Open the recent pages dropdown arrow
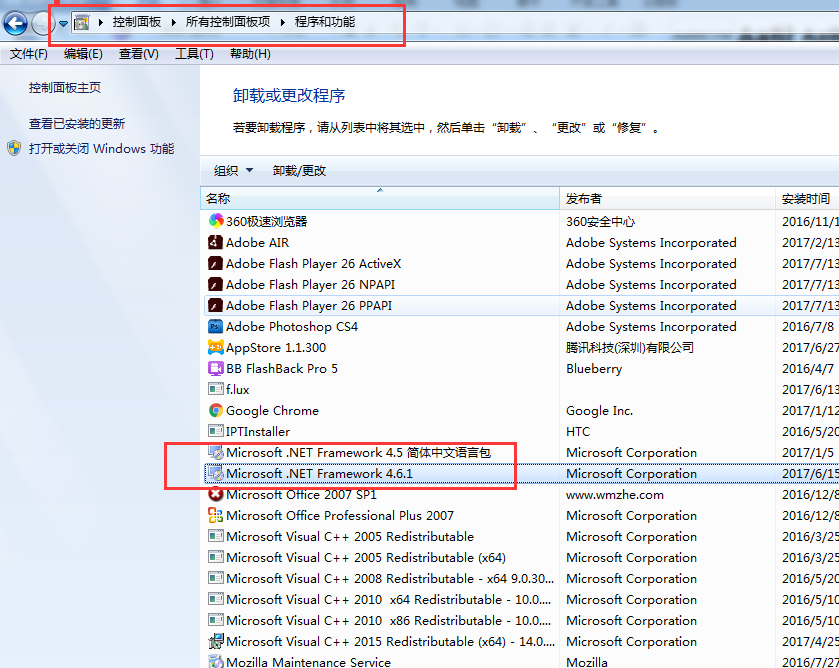The image size is (839, 668). (63, 24)
